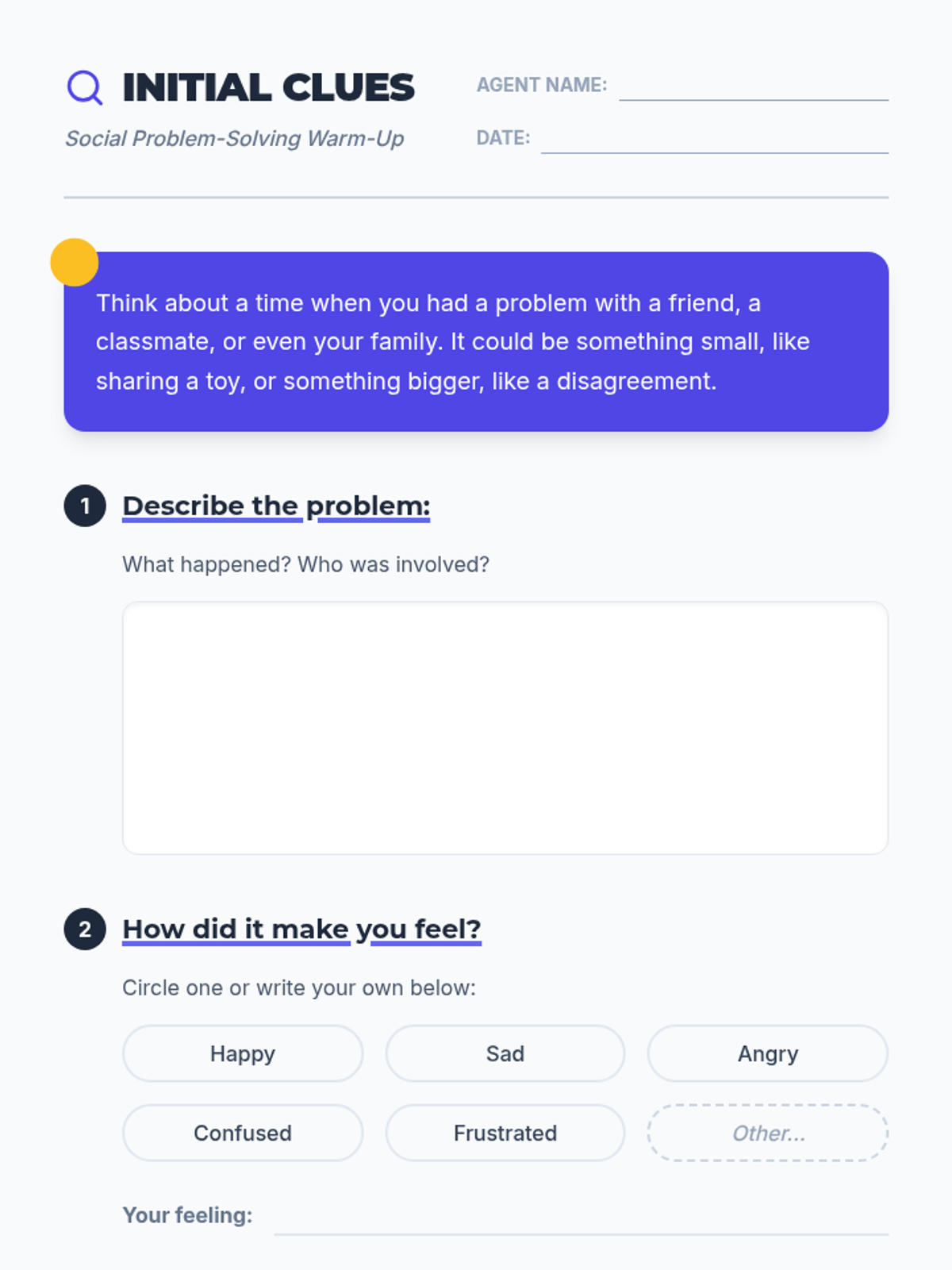
Task: Click the Social Problem-Solving Warm-Up subtitle
Action: click(x=235, y=139)
